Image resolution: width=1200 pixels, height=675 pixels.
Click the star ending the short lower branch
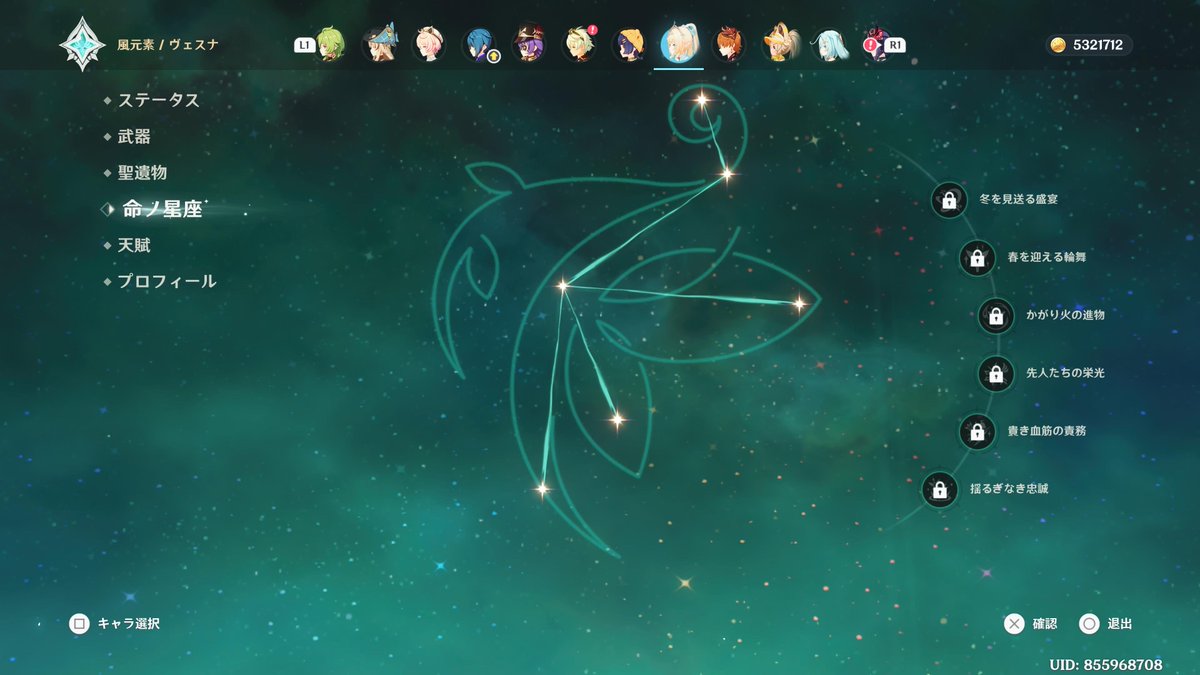point(617,419)
